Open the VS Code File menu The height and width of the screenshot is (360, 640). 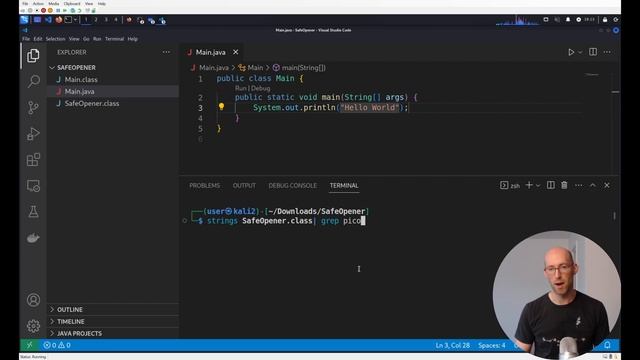click(x=26, y=39)
